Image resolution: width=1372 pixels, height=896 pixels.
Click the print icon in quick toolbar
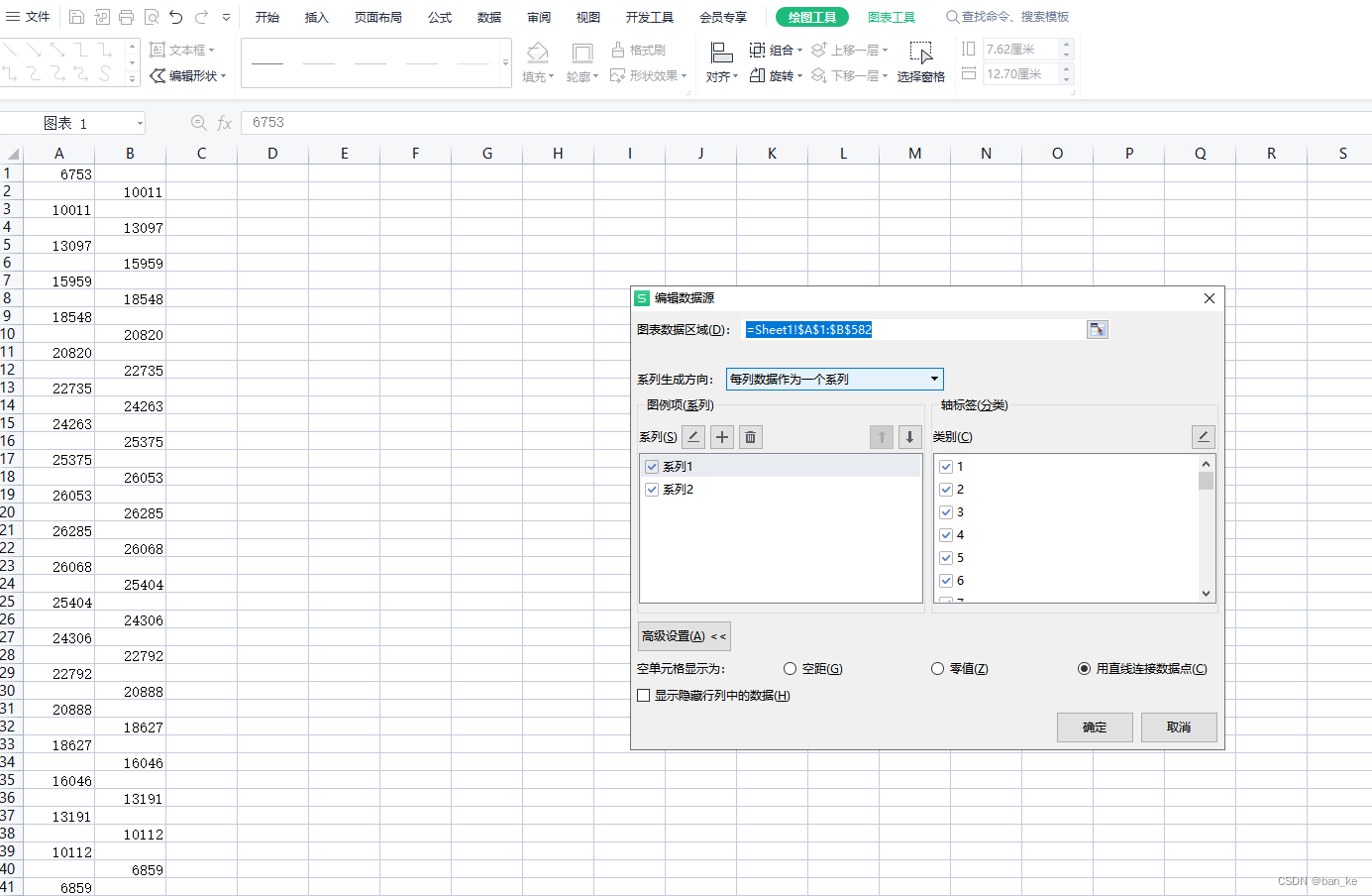click(126, 17)
